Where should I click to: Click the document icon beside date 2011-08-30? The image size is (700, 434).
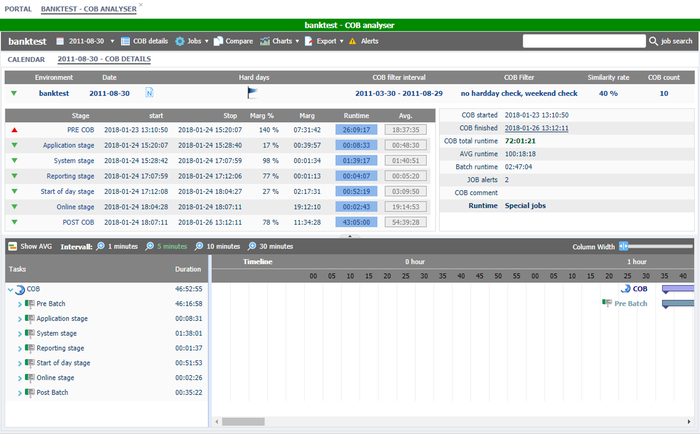pyautogui.click(x=149, y=93)
